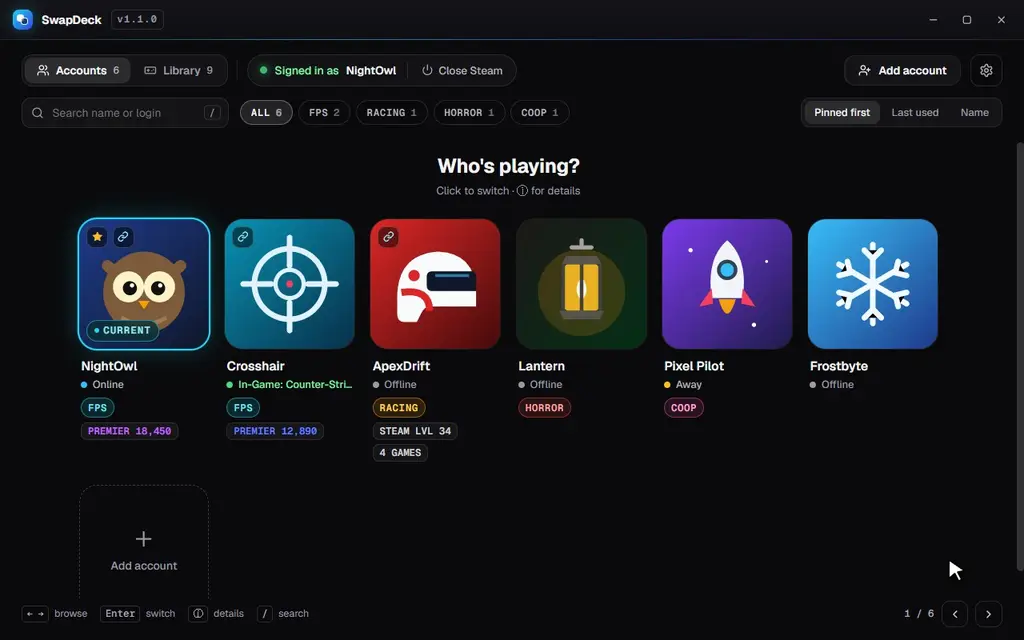This screenshot has width=1024, height=640.
Task: Click the Online status under NightOwl
Action: [x=103, y=385]
